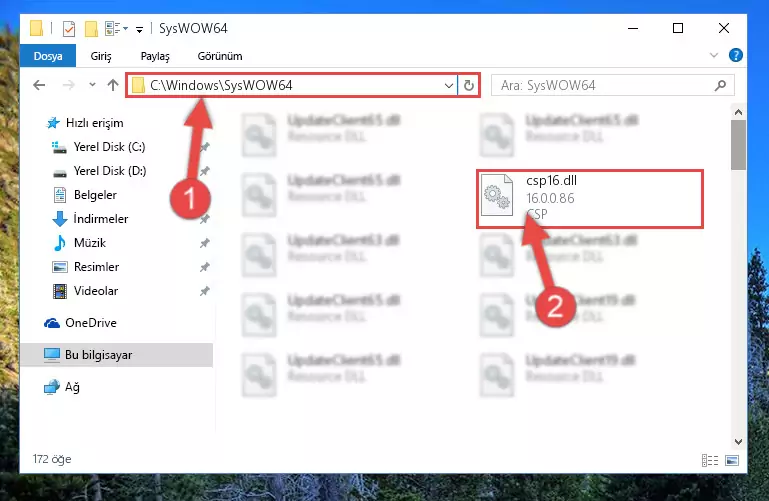Click the scrollbar up arrow
Image resolution: width=769 pixels, height=501 pixels.
(x=738, y=112)
